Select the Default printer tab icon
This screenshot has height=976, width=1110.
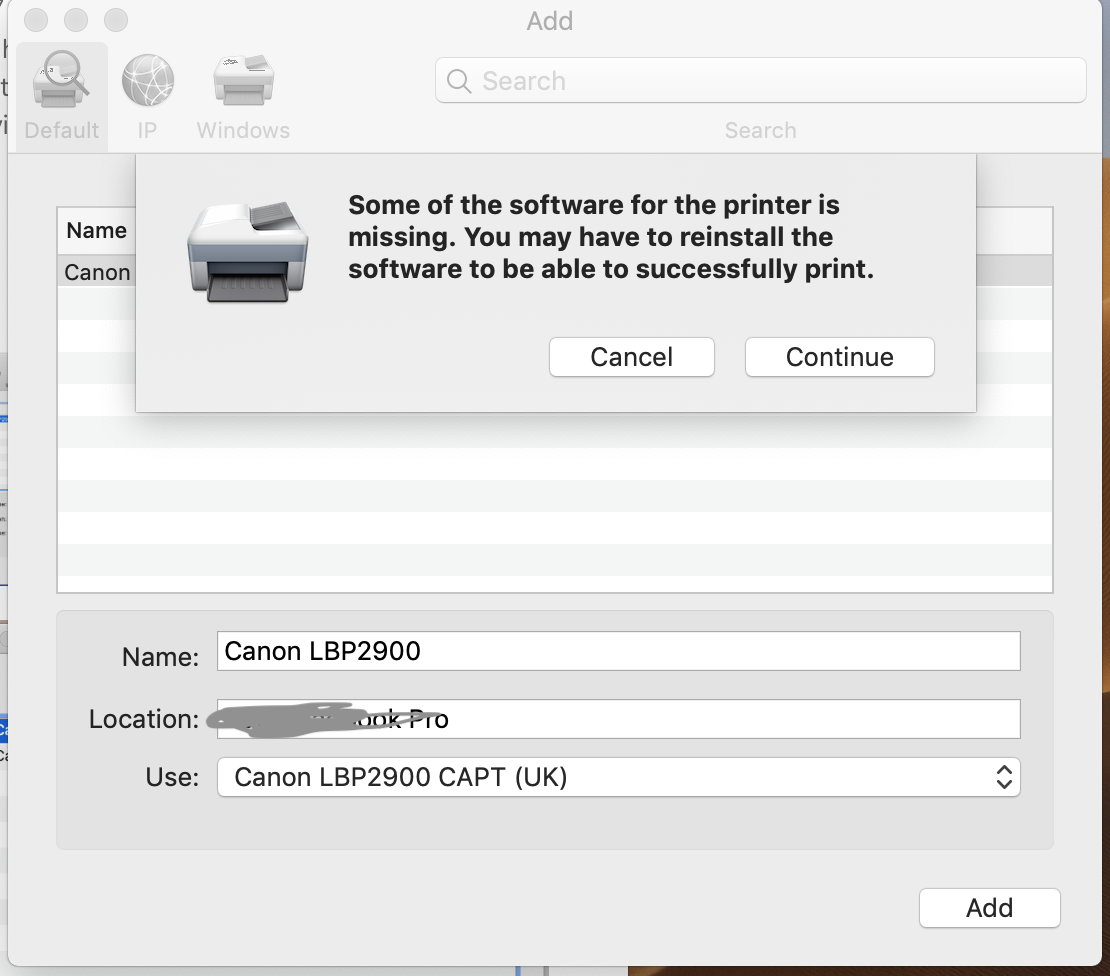point(62,80)
